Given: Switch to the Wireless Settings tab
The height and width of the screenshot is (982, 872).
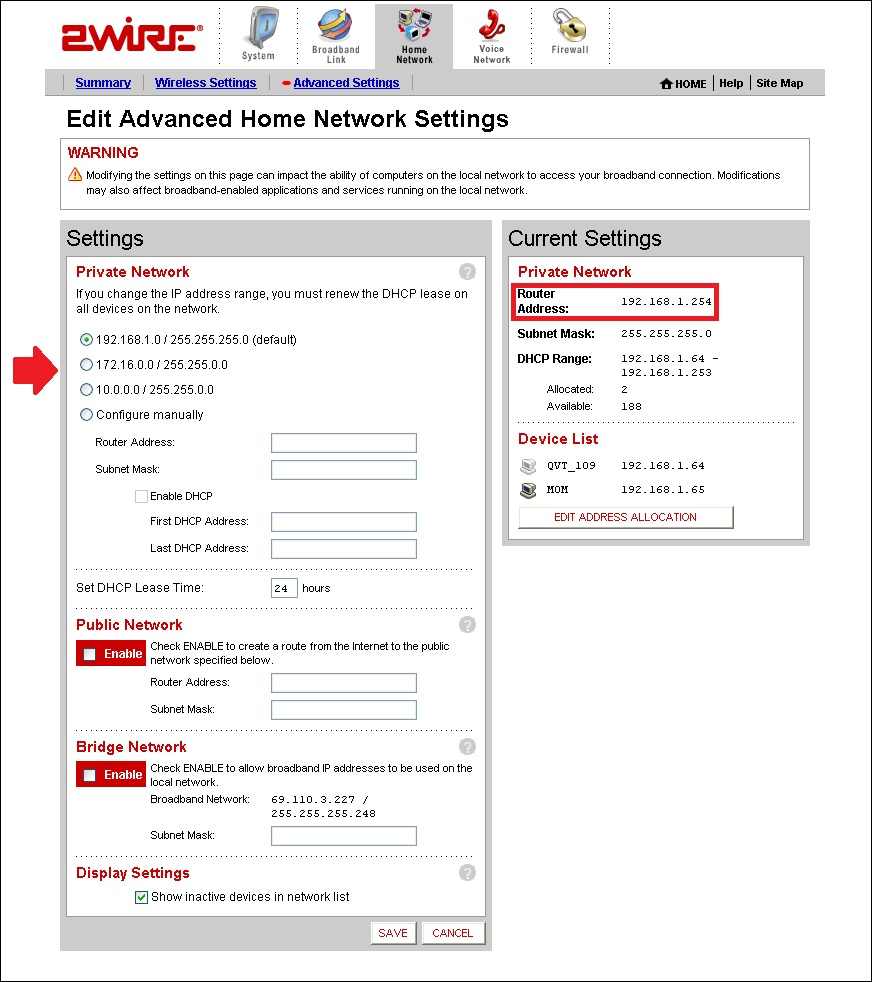Looking at the screenshot, I should coord(205,83).
